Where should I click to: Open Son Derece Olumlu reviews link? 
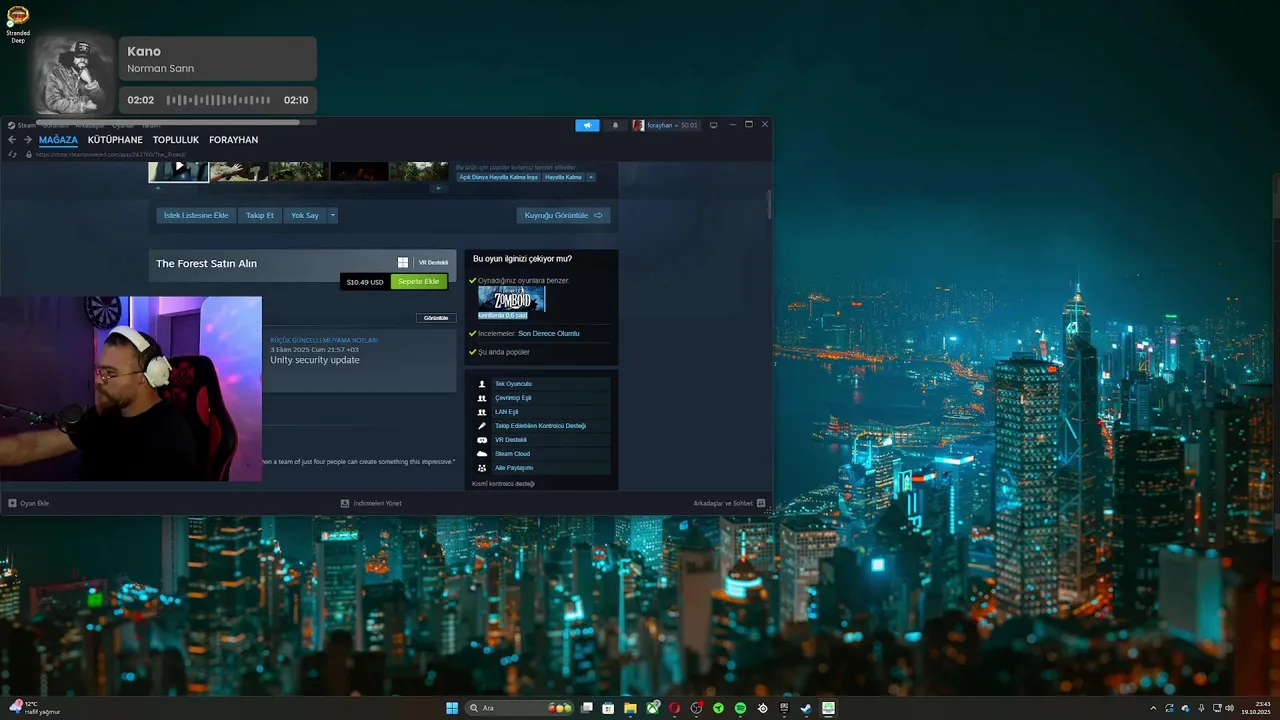(x=548, y=333)
